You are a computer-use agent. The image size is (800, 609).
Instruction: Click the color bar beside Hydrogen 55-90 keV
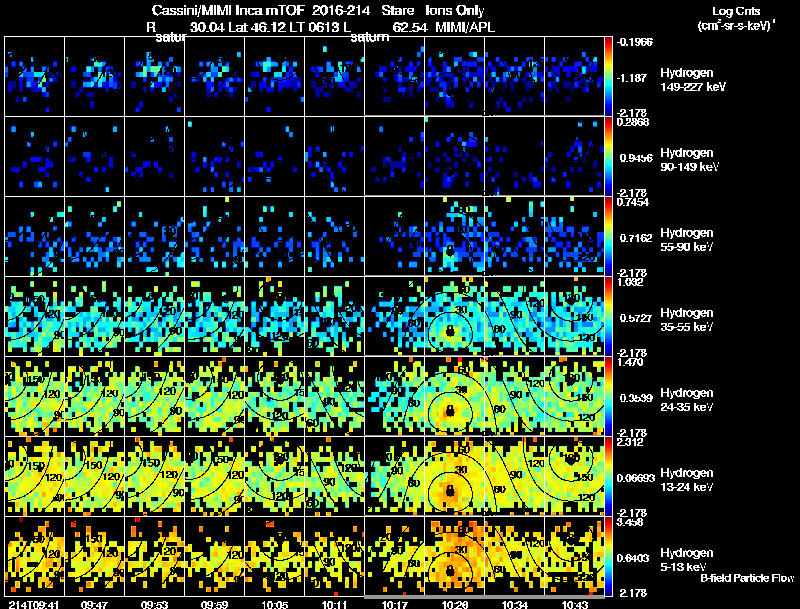[608, 236]
